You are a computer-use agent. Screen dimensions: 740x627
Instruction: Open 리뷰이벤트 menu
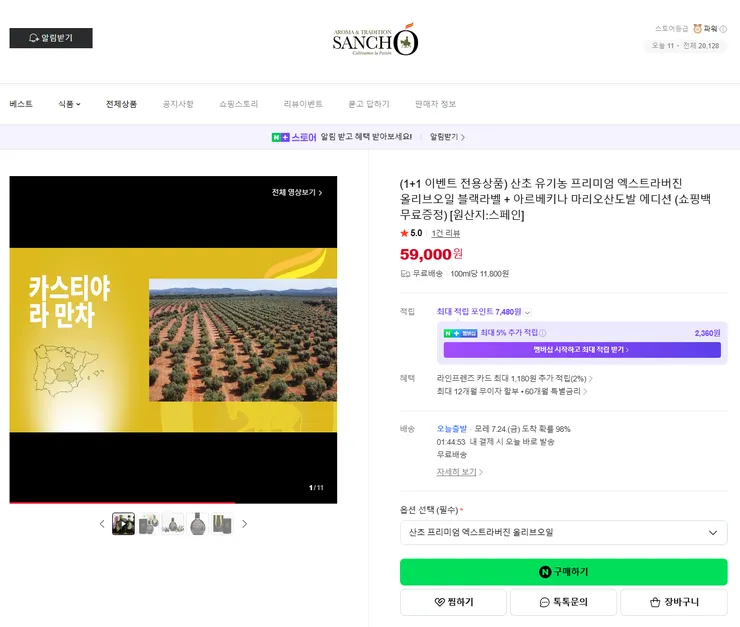303,104
